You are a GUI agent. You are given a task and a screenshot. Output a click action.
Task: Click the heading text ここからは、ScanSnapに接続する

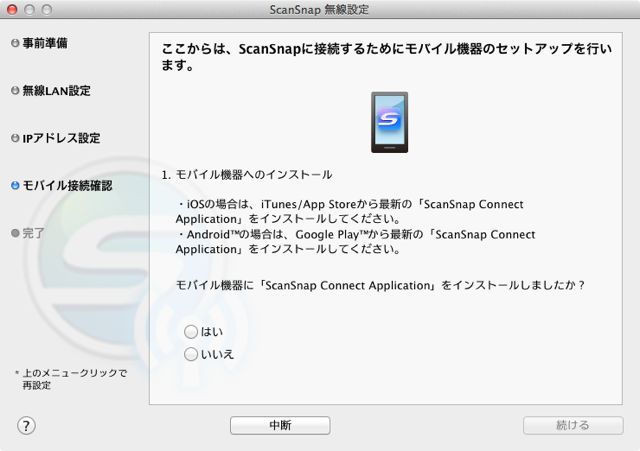[387, 57]
